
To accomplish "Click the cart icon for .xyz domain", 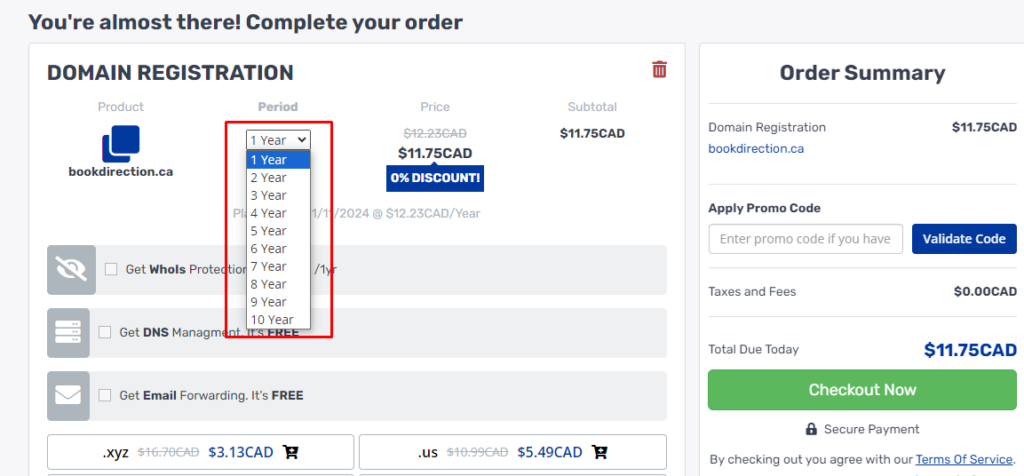I will coord(291,452).
